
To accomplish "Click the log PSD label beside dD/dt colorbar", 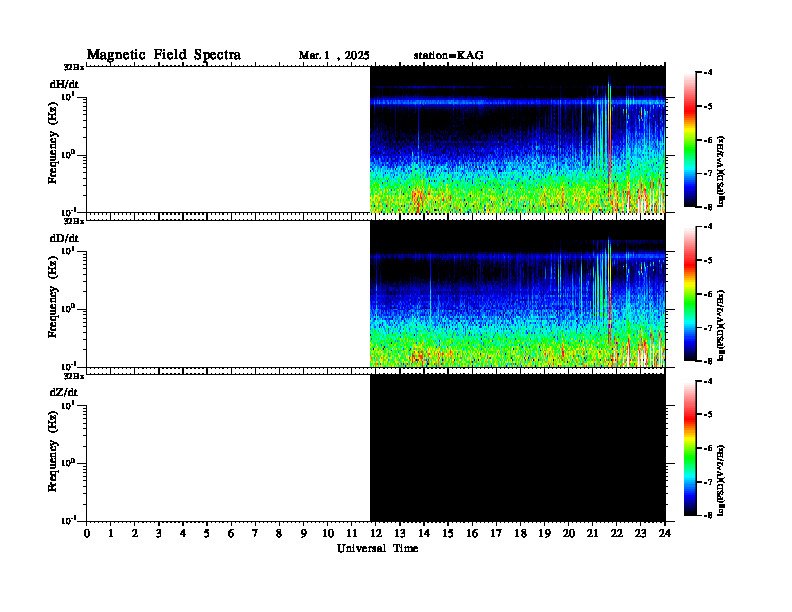I will click(721, 325).
